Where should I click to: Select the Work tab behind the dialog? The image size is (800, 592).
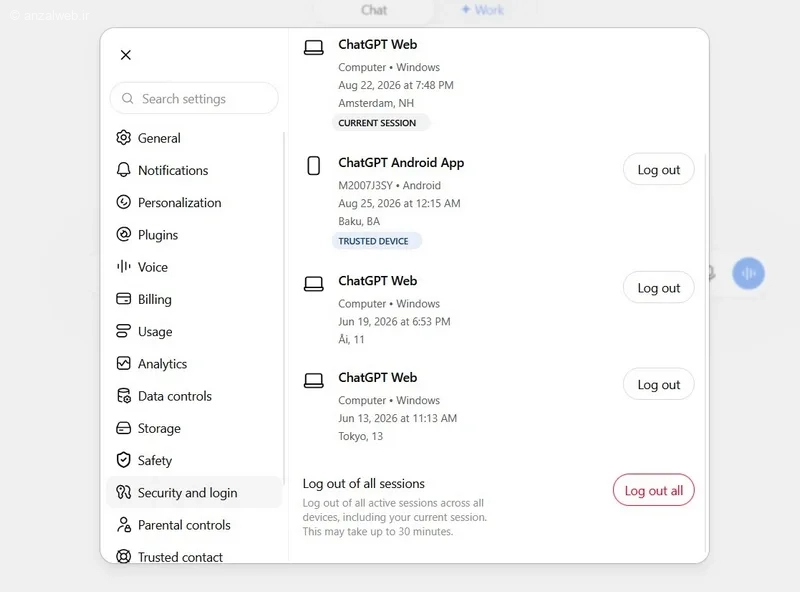pos(483,10)
